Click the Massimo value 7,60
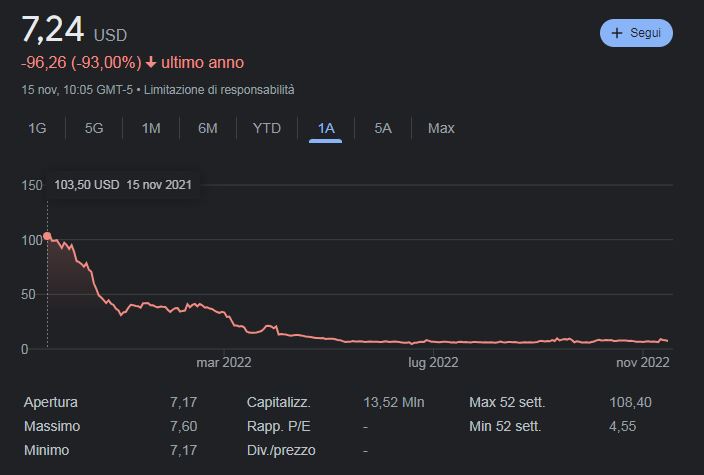 coord(183,426)
